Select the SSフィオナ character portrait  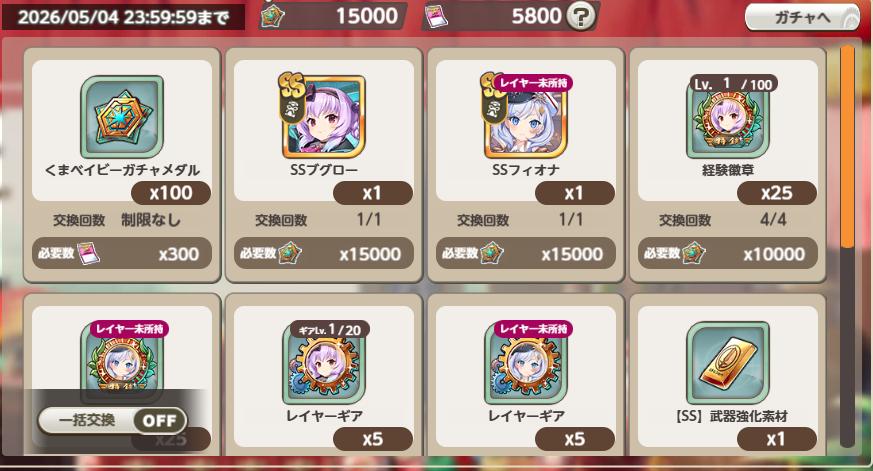click(x=526, y=117)
